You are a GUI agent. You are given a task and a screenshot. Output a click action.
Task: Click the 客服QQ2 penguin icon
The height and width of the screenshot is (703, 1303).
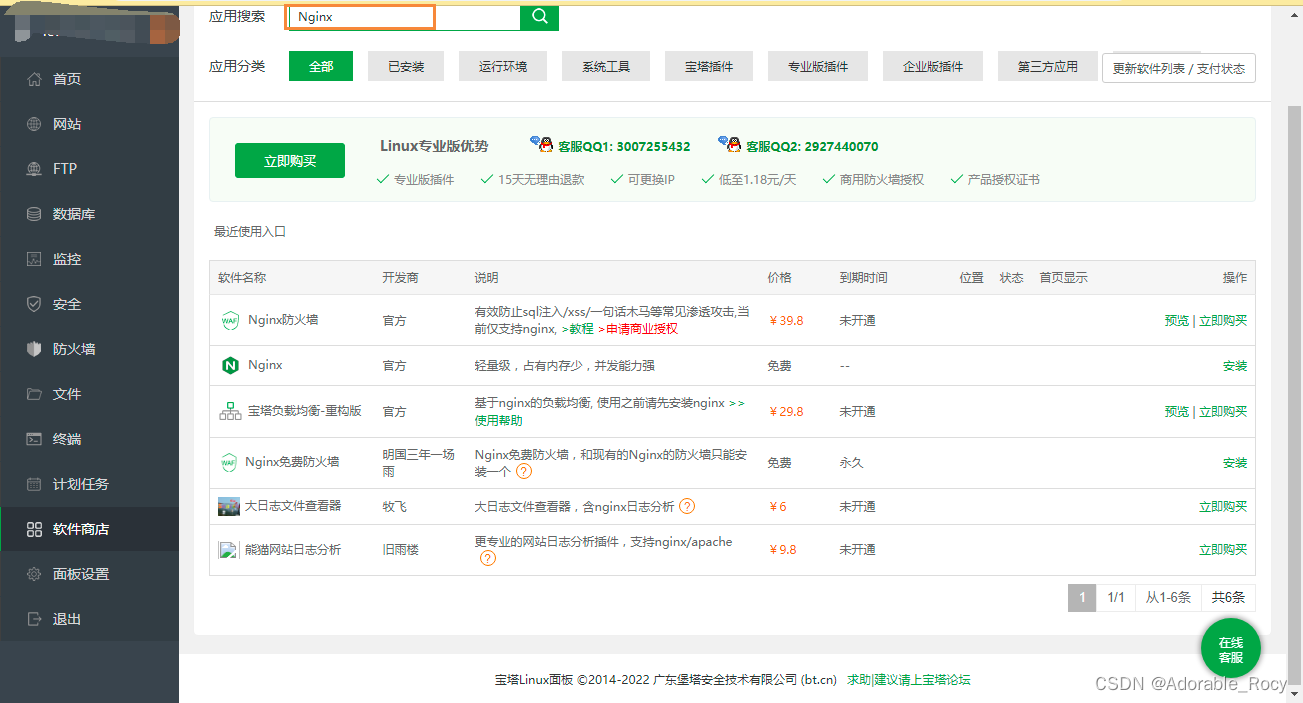tap(730, 144)
